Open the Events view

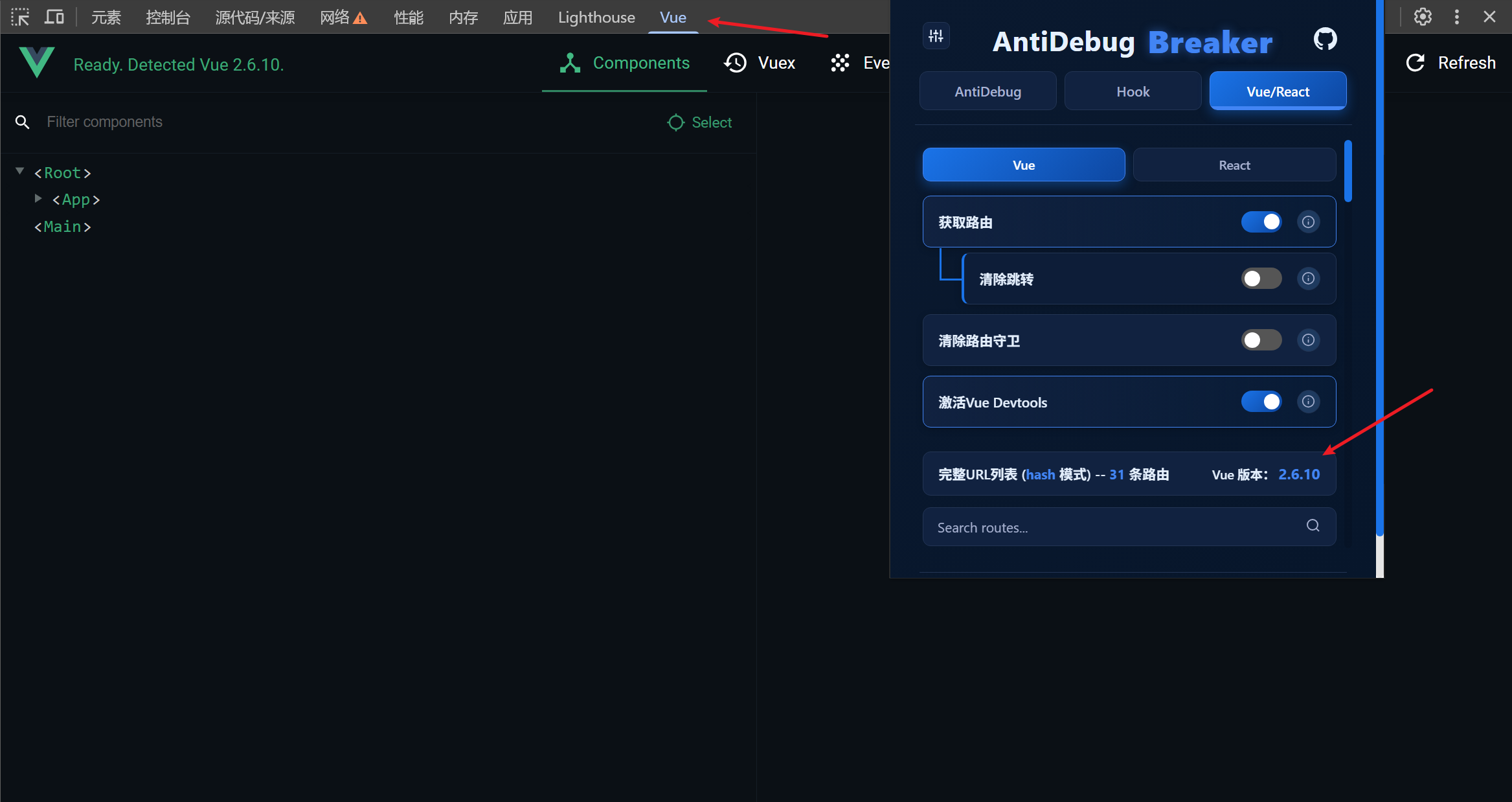[860, 63]
